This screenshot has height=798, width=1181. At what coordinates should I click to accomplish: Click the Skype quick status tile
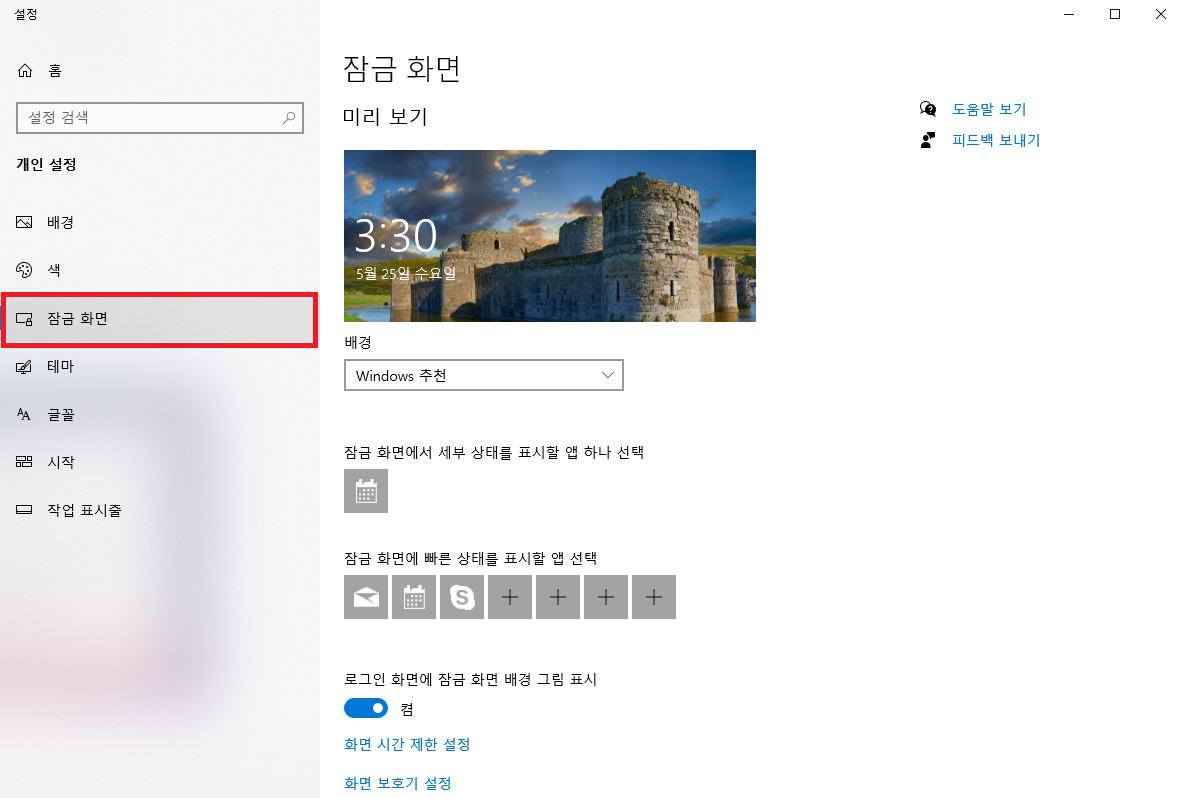(462, 598)
